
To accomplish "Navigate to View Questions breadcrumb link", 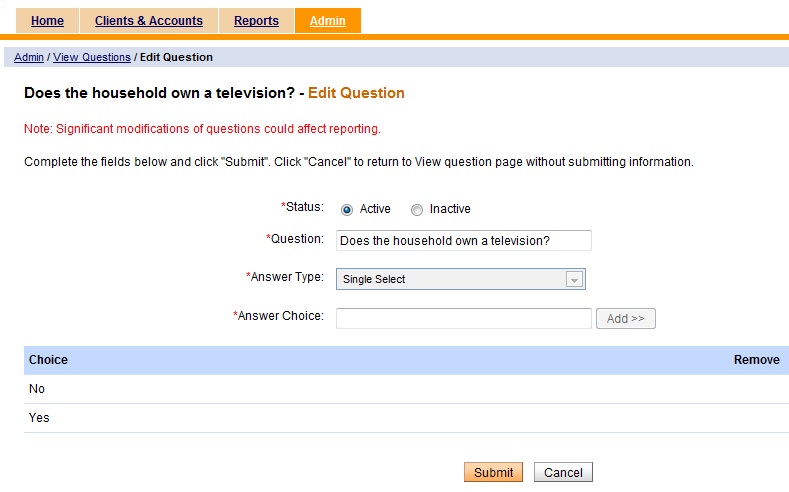I will pos(92,57).
